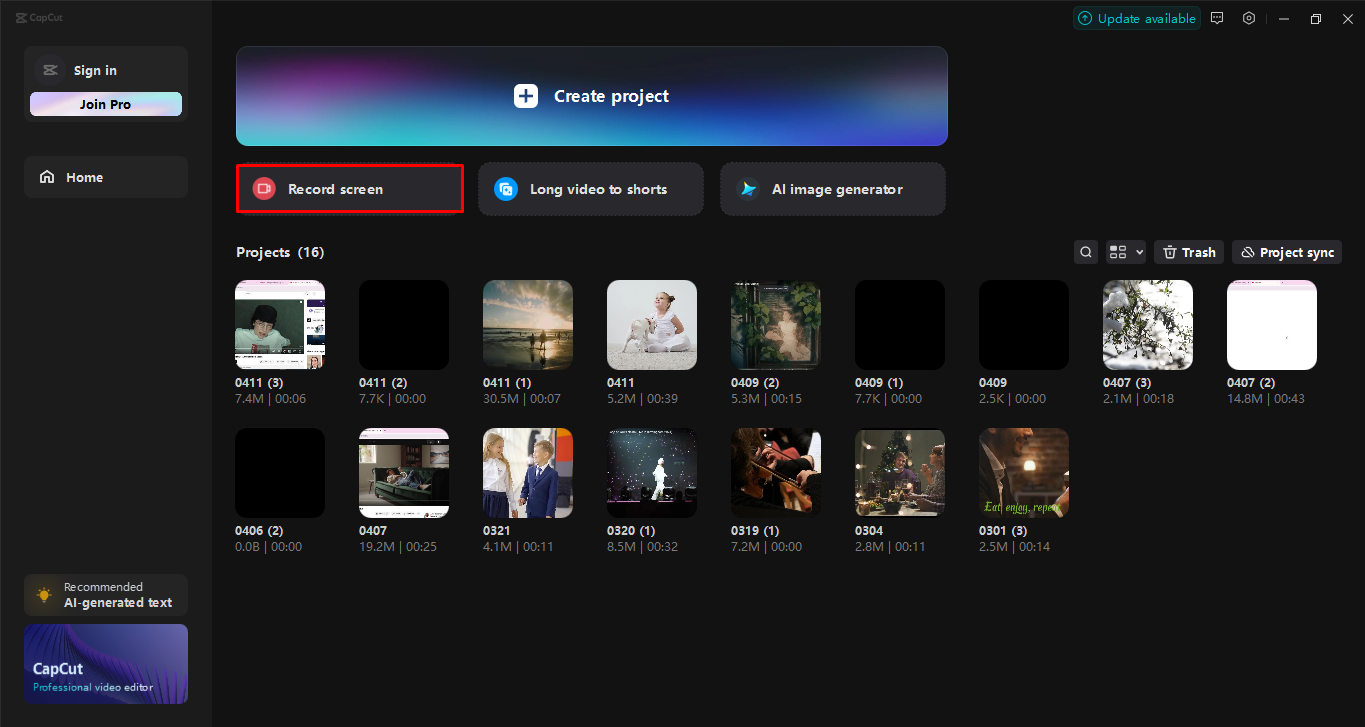This screenshot has height=727, width=1365.
Task: Click the "8.5M | 00:32" project info
Action: [x=642, y=547]
